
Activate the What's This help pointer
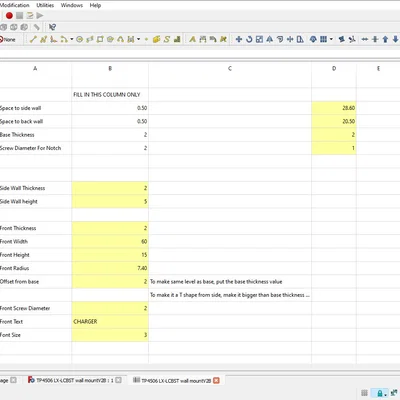click(x=52, y=27)
